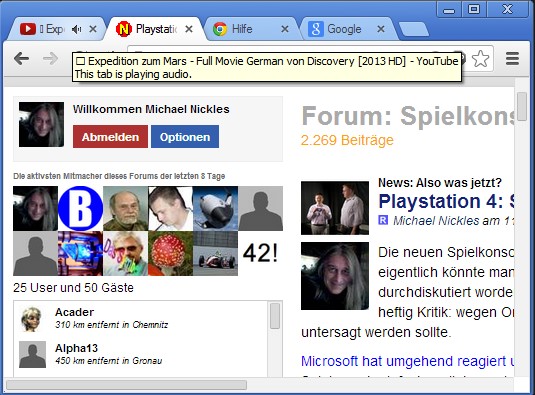
Task: Open the Chrome hamburger menu
Action: coord(512,59)
